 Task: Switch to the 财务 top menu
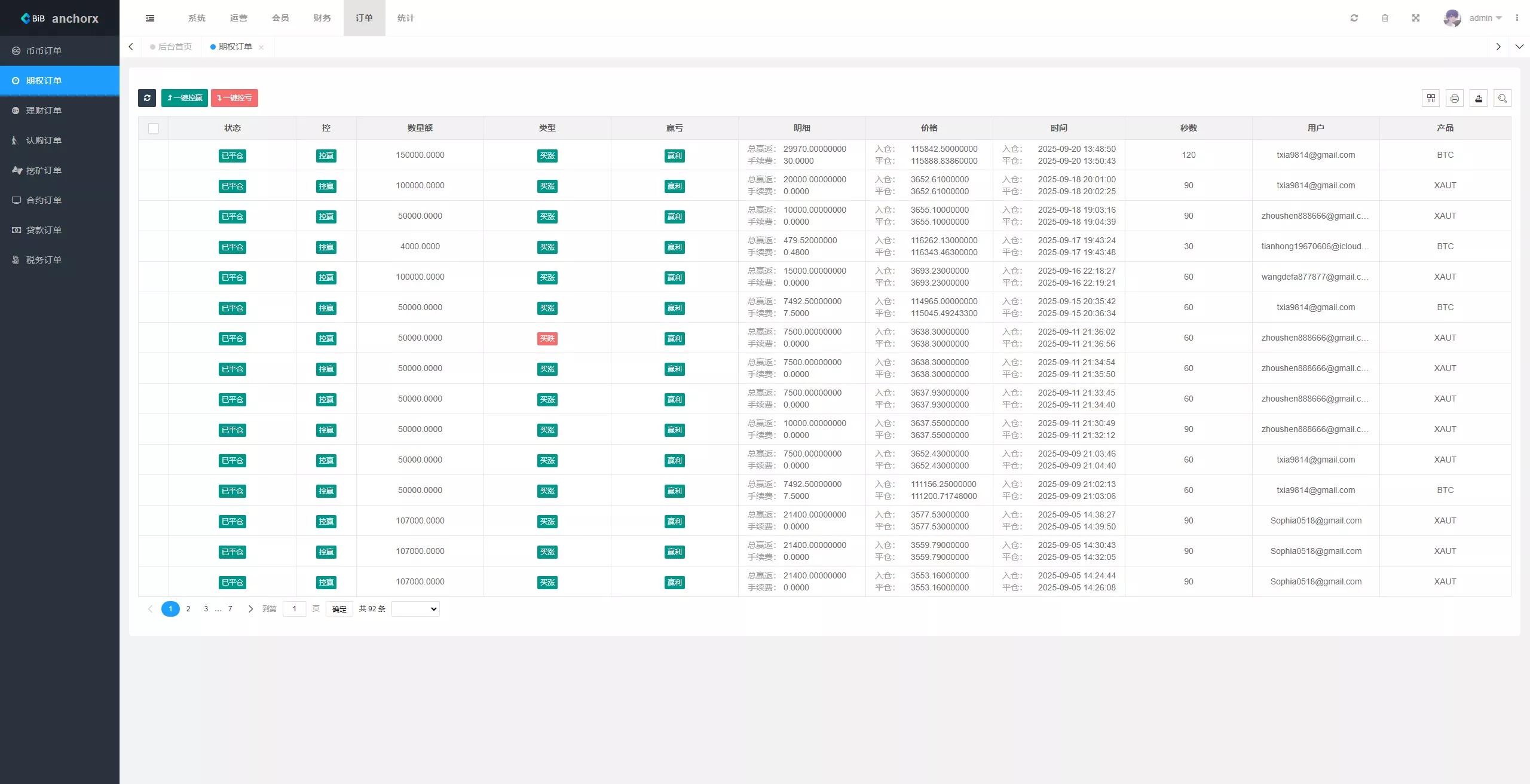[x=322, y=18]
